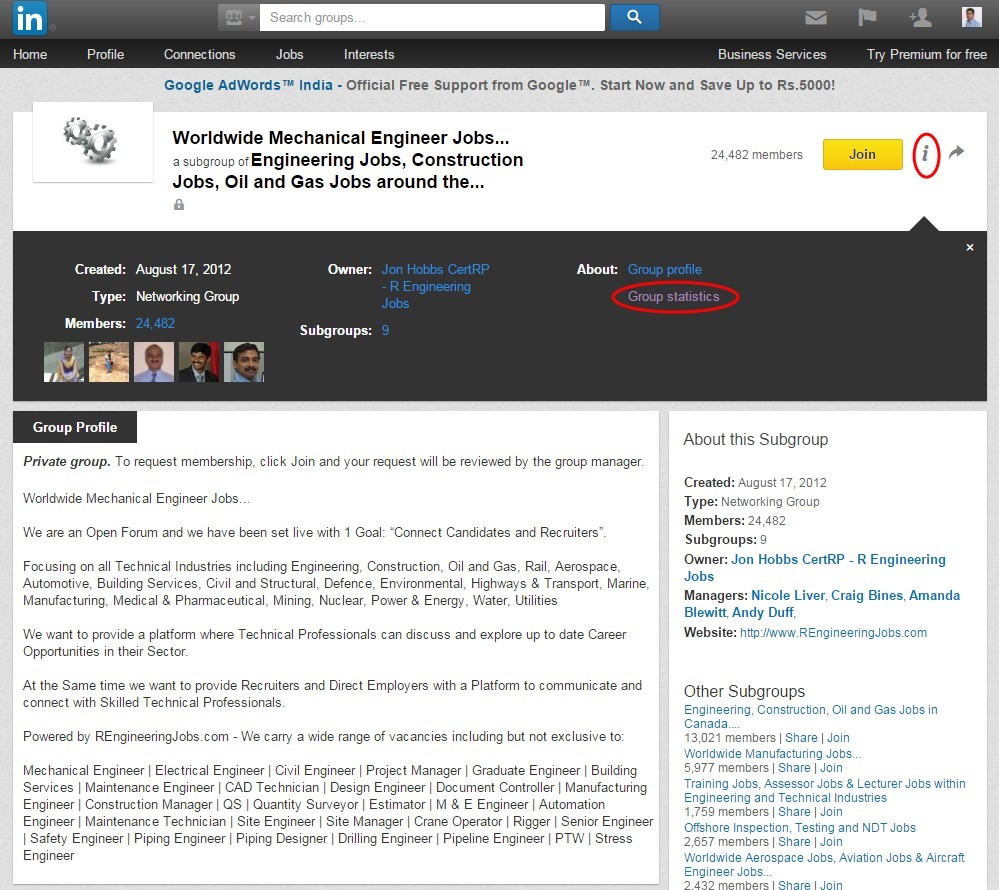Share the 2,657 members subgroup
Screen dimensions: 999x890
[794, 842]
